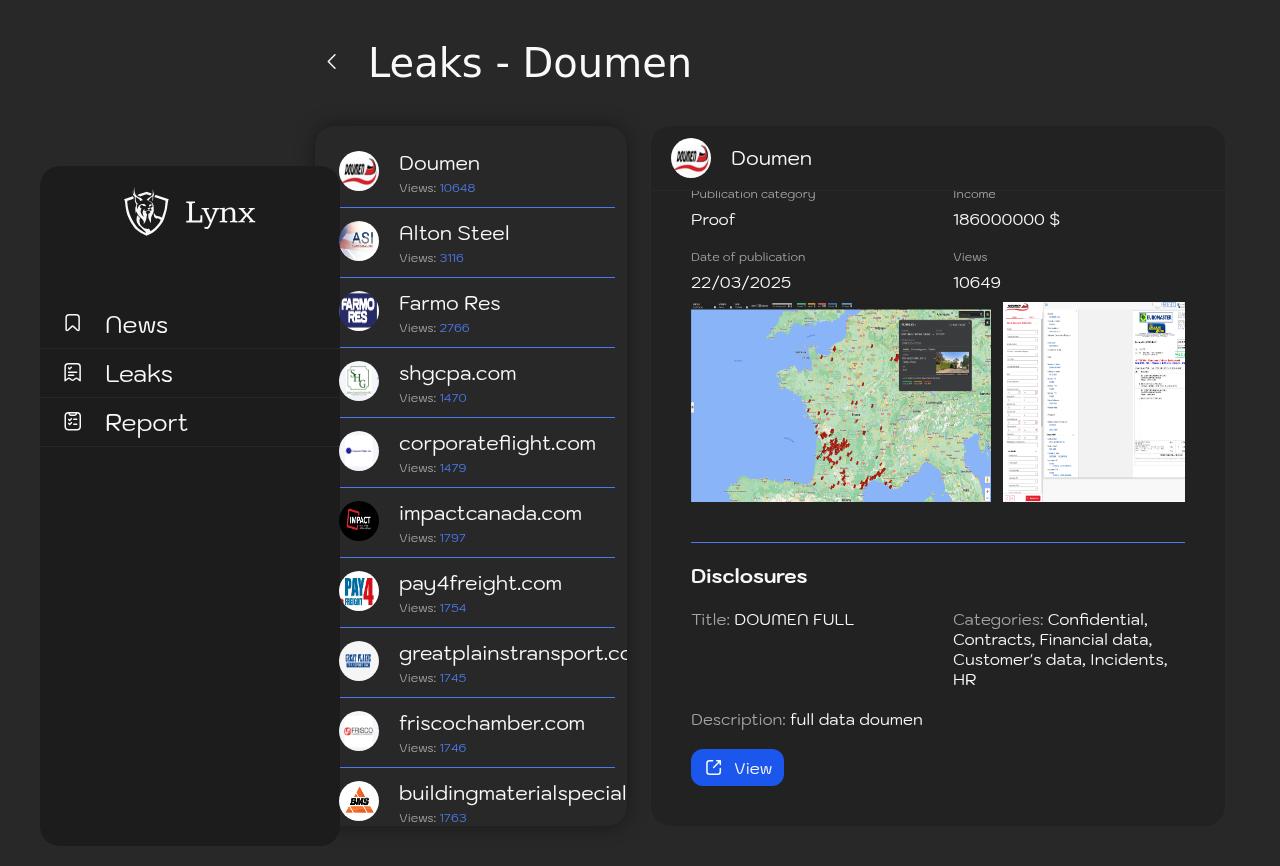Click the Categories list text

[x=1060, y=649]
